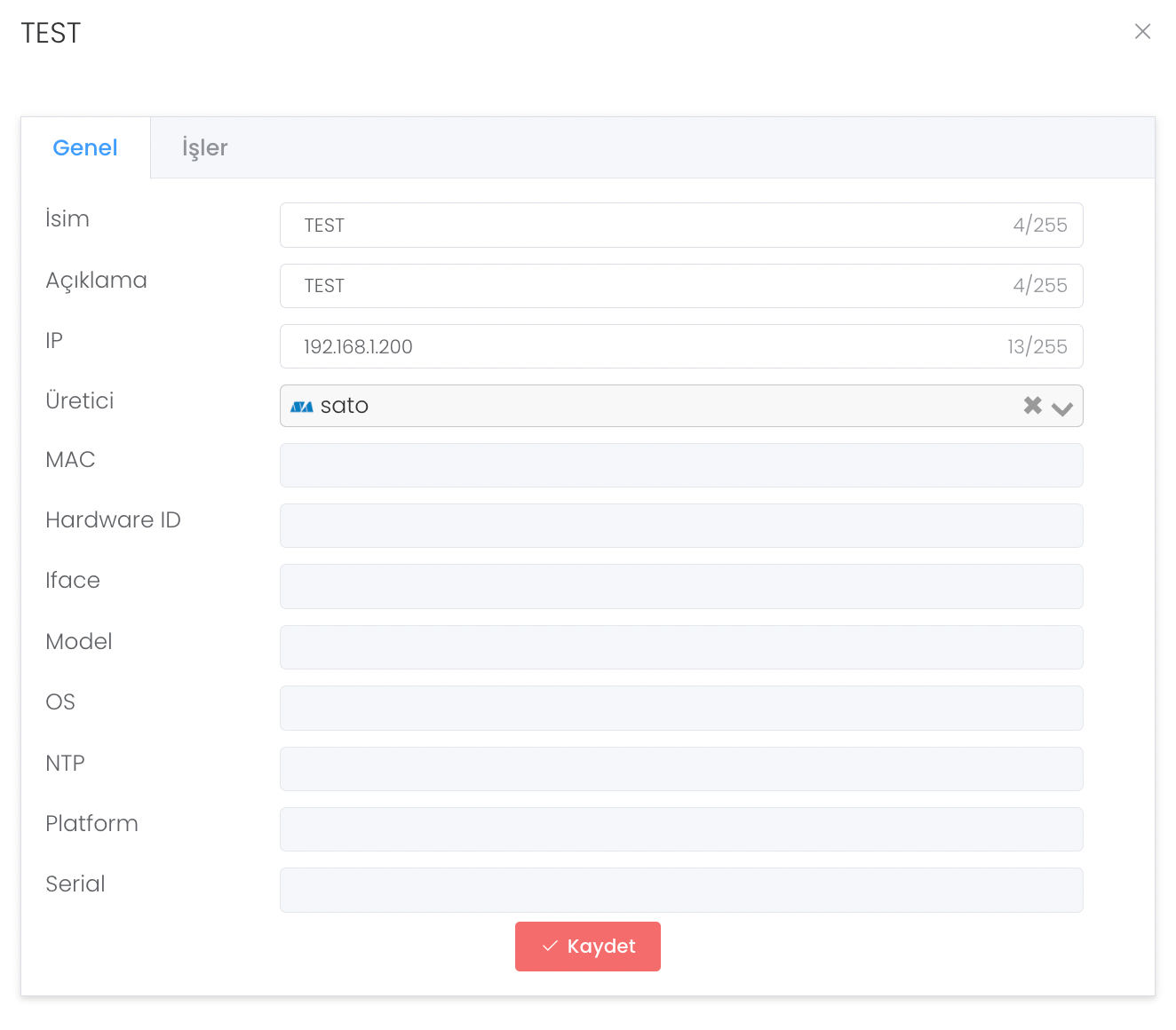Open the İşler tab
Viewport: 1176px width, 1030px height.
click(204, 148)
